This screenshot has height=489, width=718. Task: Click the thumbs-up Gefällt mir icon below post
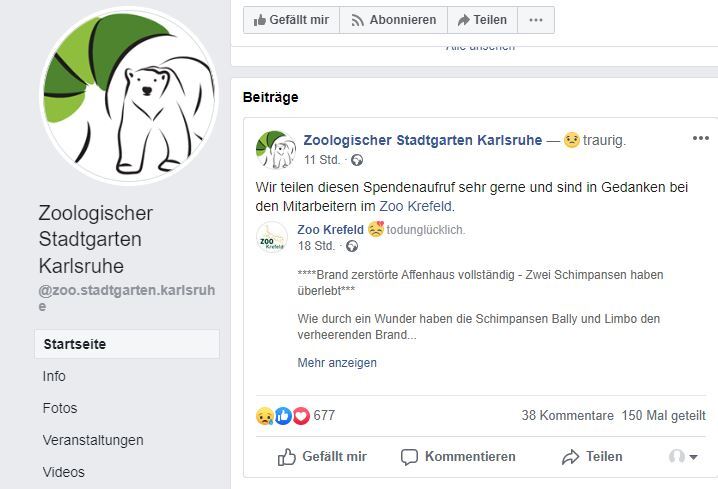click(287, 457)
